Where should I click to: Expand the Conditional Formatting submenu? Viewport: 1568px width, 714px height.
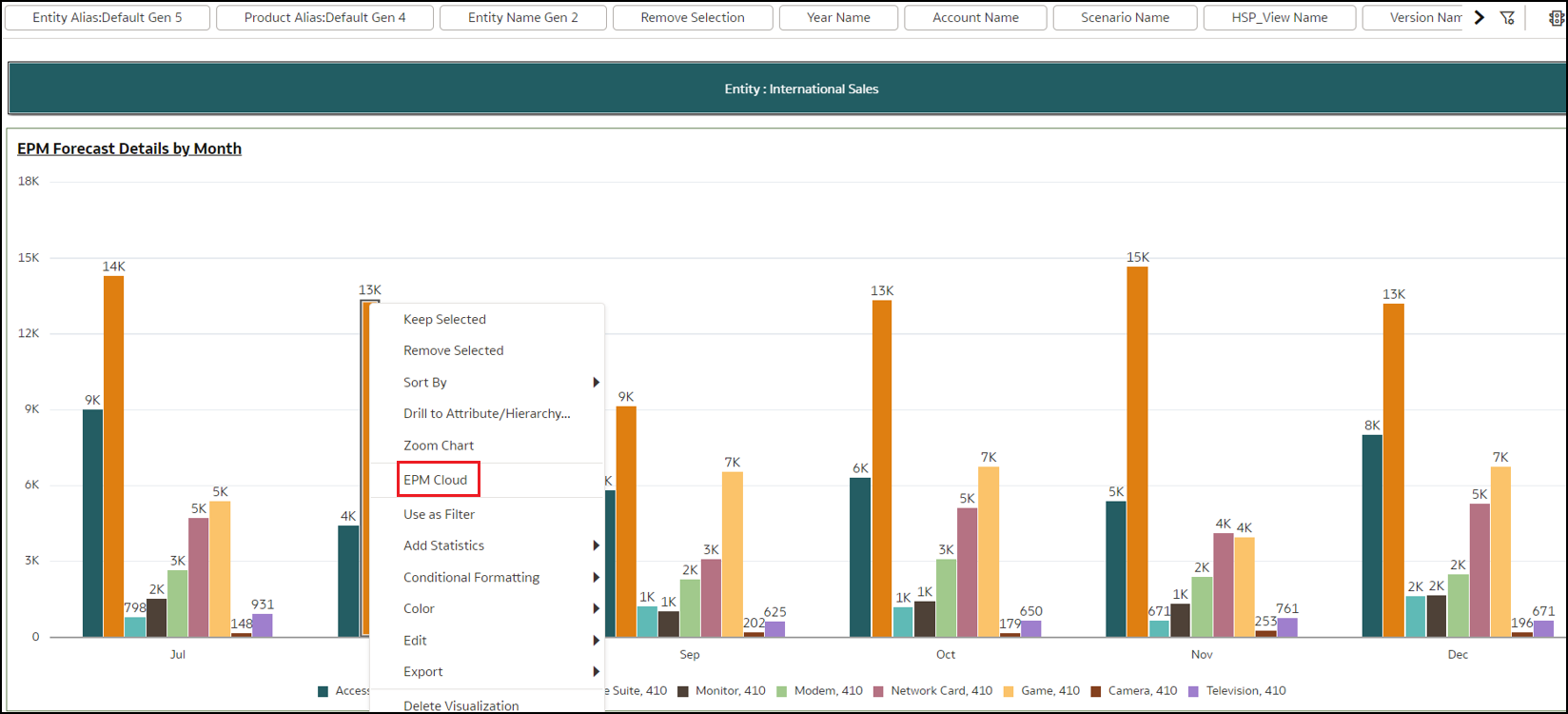pos(596,578)
